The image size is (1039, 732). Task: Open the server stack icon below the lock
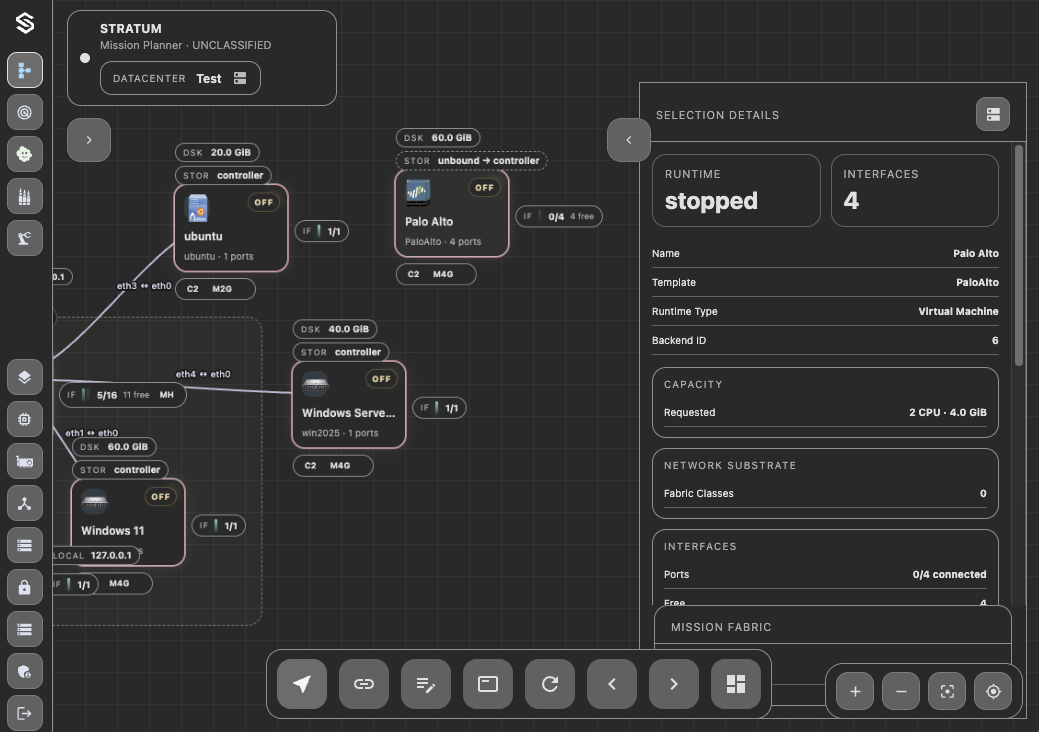[x=25, y=629]
